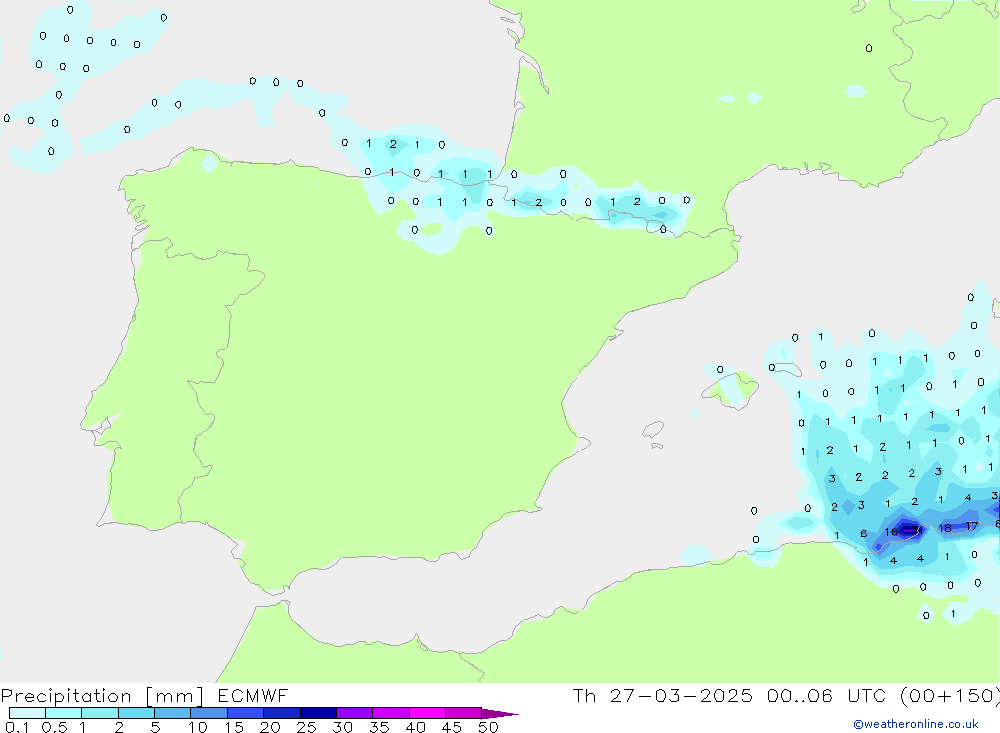1000x733 pixels.
Task: Select the 25–30 mm navy legend swatch
Action: [318, 713]
